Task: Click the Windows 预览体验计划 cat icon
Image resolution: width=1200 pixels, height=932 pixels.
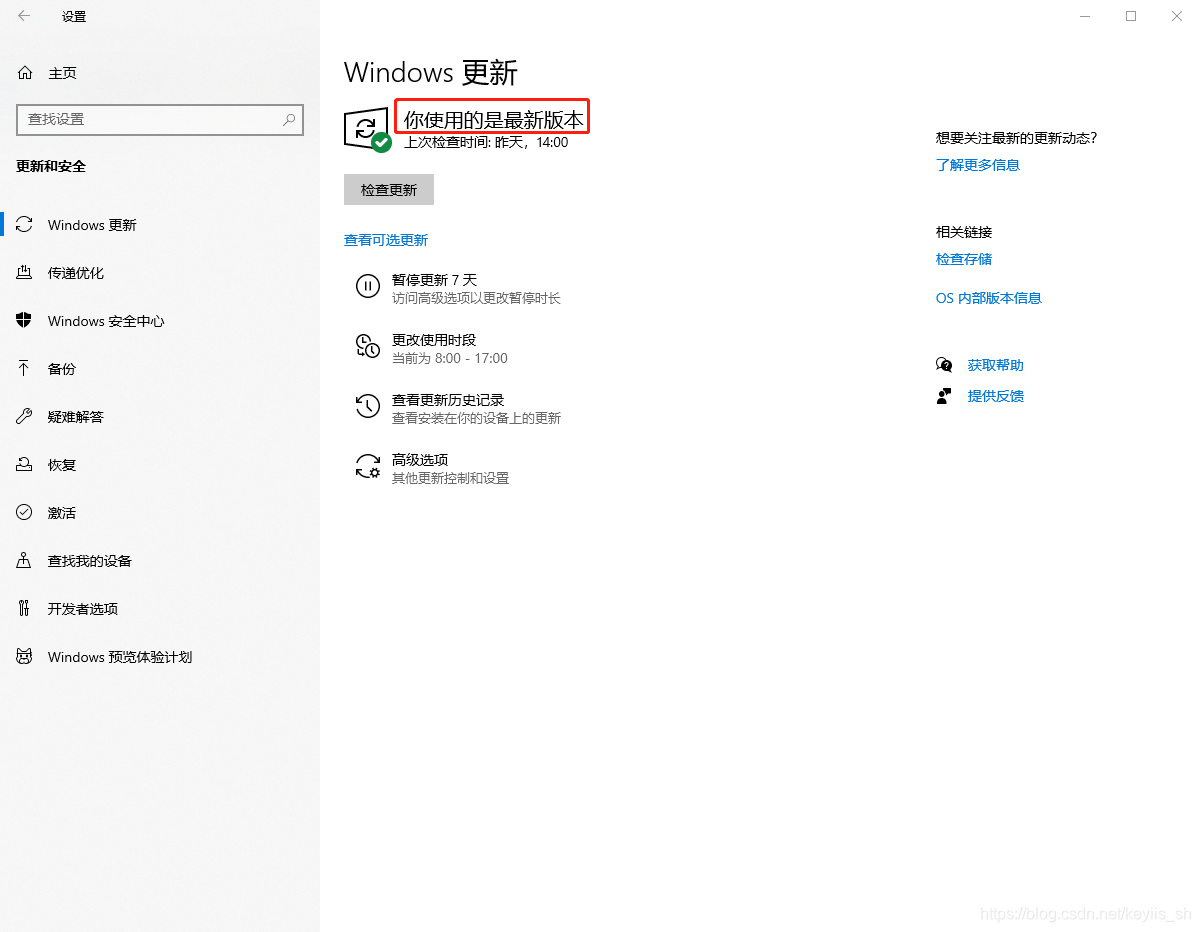Action: coord(25,657)
